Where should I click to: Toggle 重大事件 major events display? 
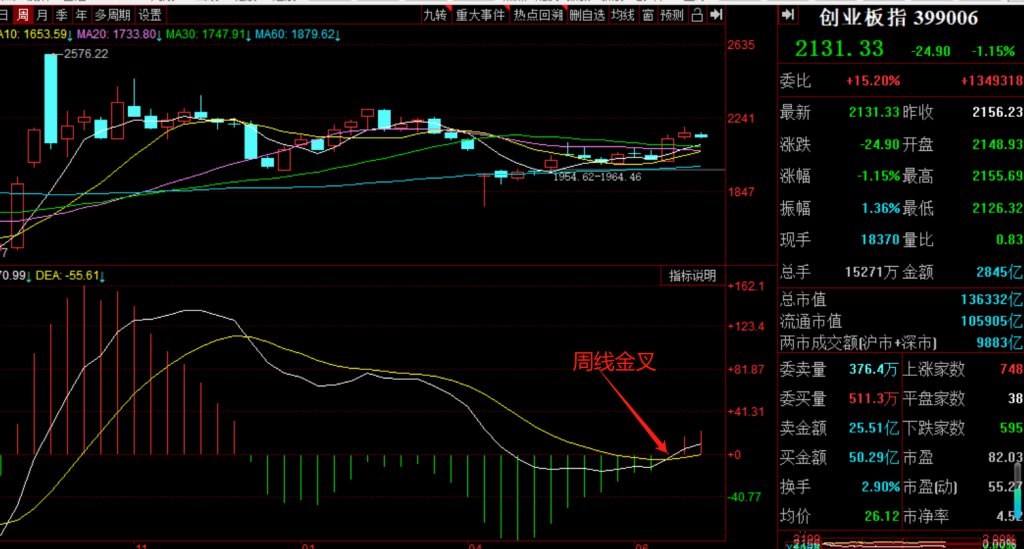[x=480, y=15]
